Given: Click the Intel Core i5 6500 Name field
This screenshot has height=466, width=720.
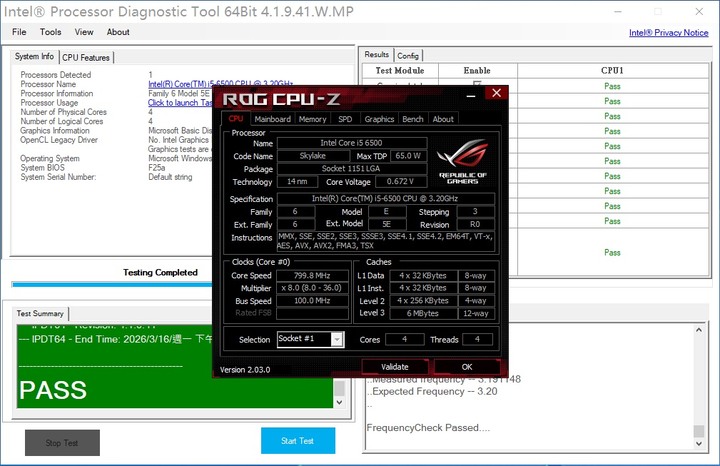Looking at the screenshot, I should [352, 143].
